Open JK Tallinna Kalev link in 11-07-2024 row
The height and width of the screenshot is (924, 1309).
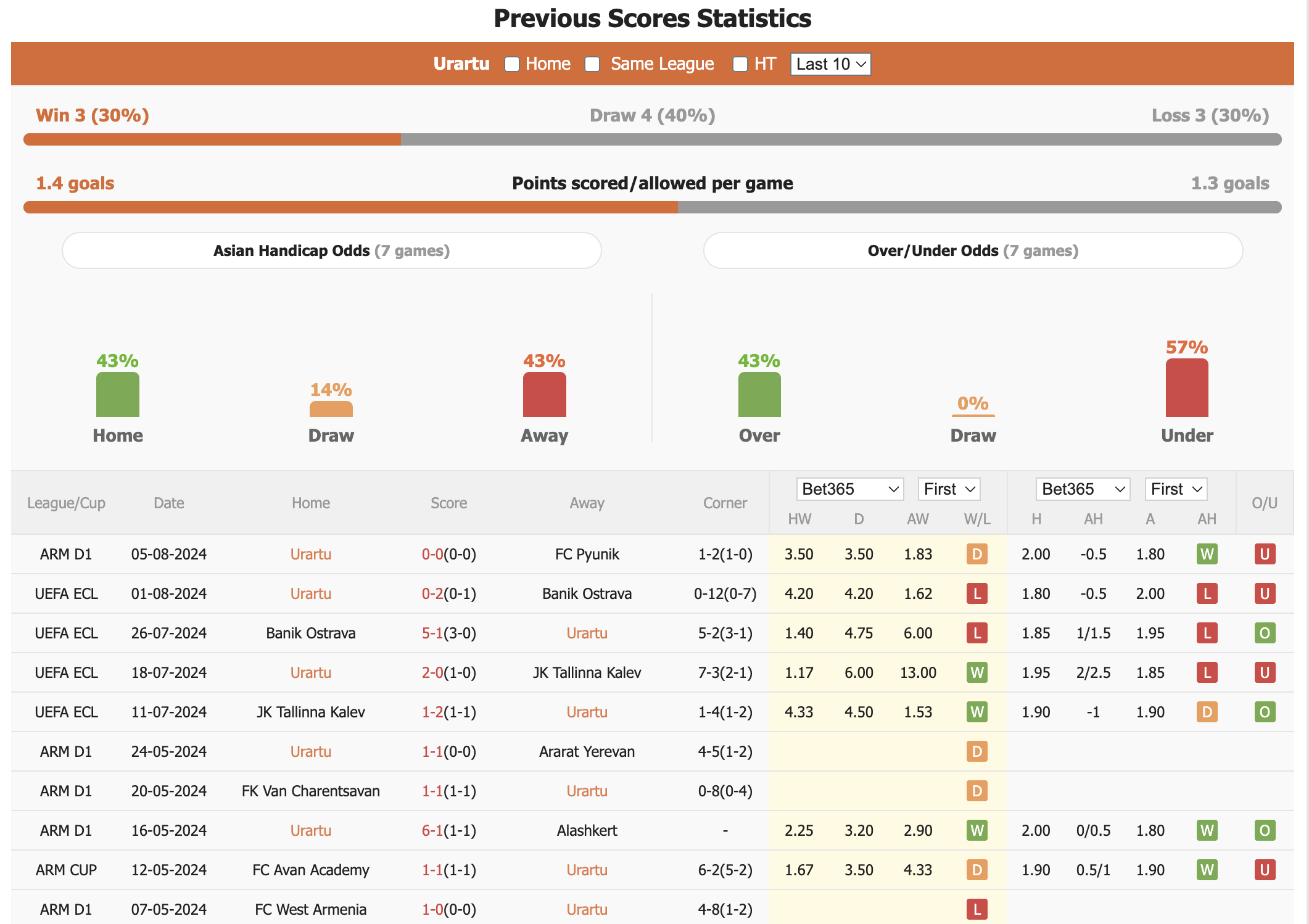[x=311, y=712]
